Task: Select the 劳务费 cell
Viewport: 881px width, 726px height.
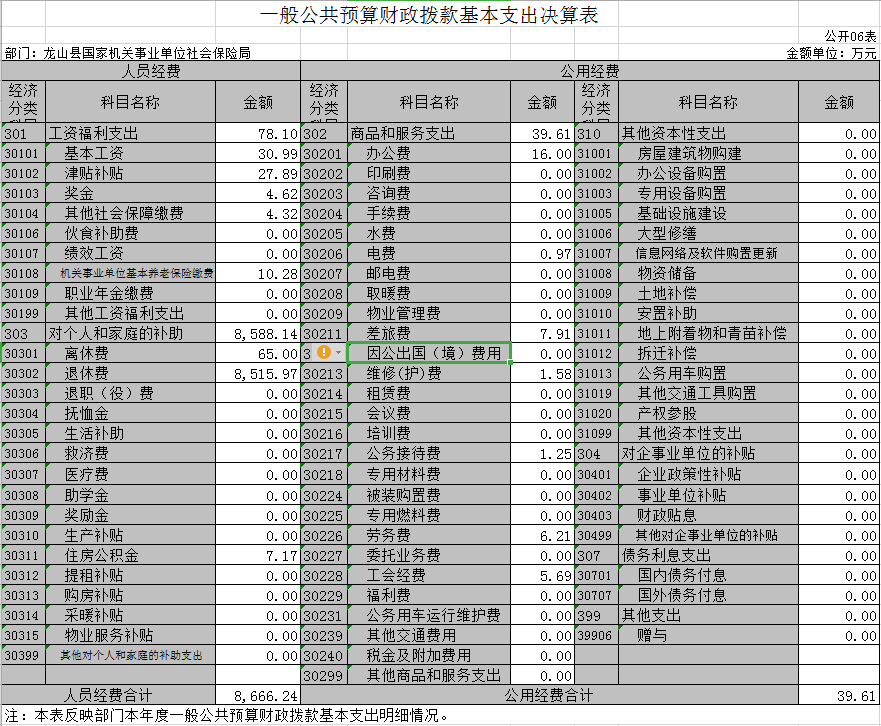Action: [x=429, y=536]
